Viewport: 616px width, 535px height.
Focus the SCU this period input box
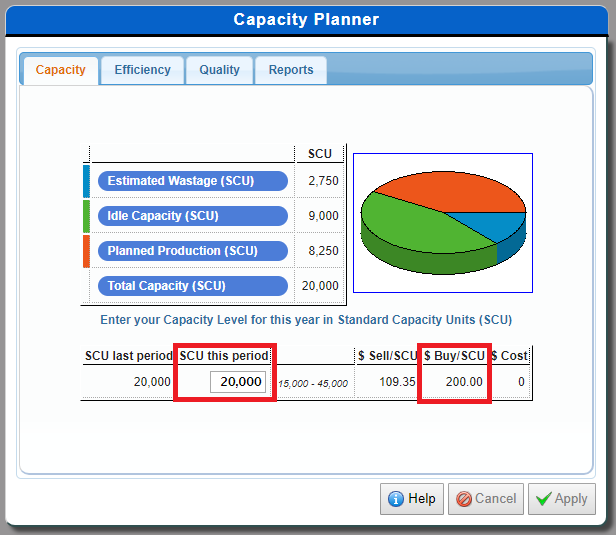tap(238, 382)
